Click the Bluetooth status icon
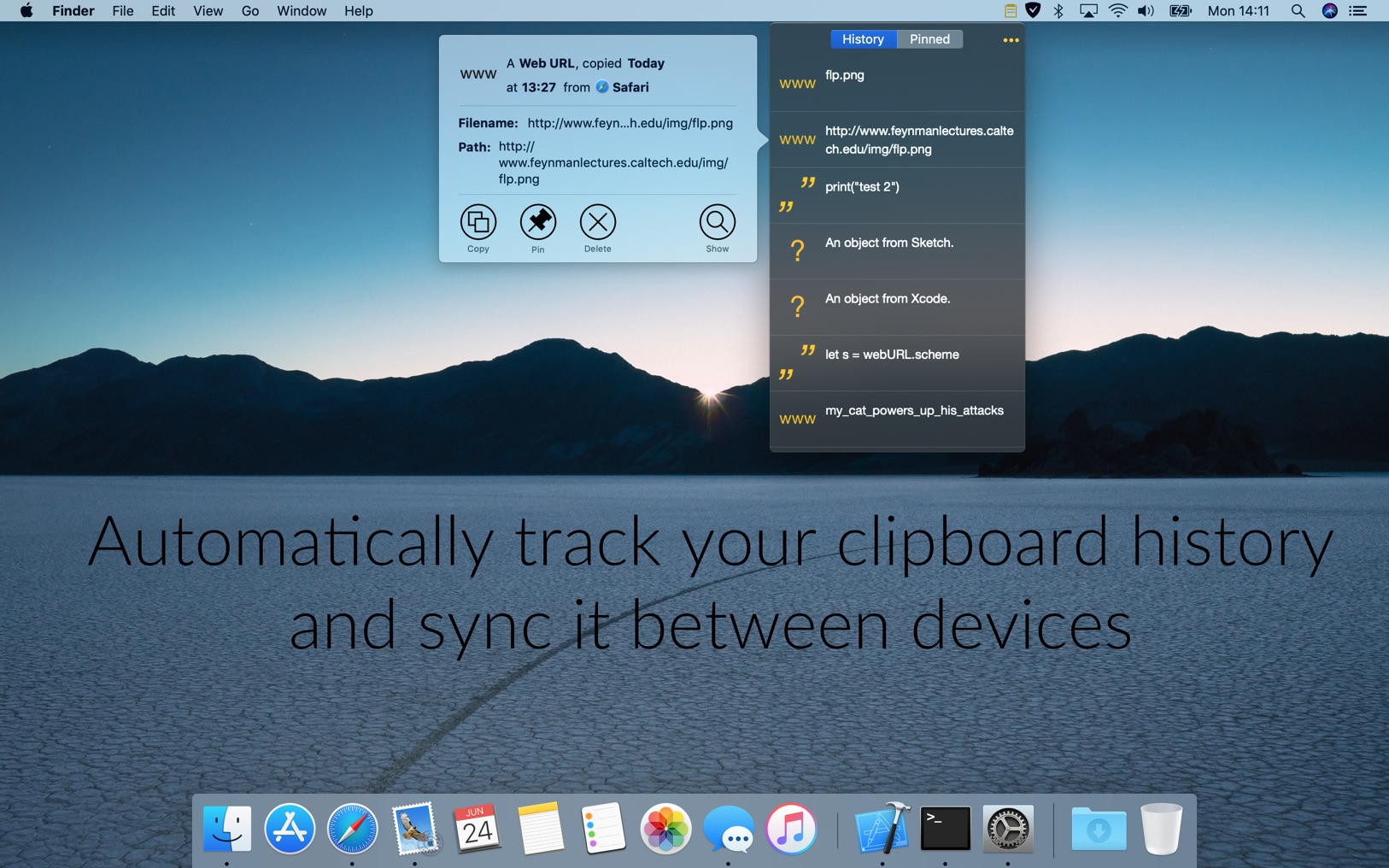The height and width of the screenshot is (868, 1389). 1058,11
